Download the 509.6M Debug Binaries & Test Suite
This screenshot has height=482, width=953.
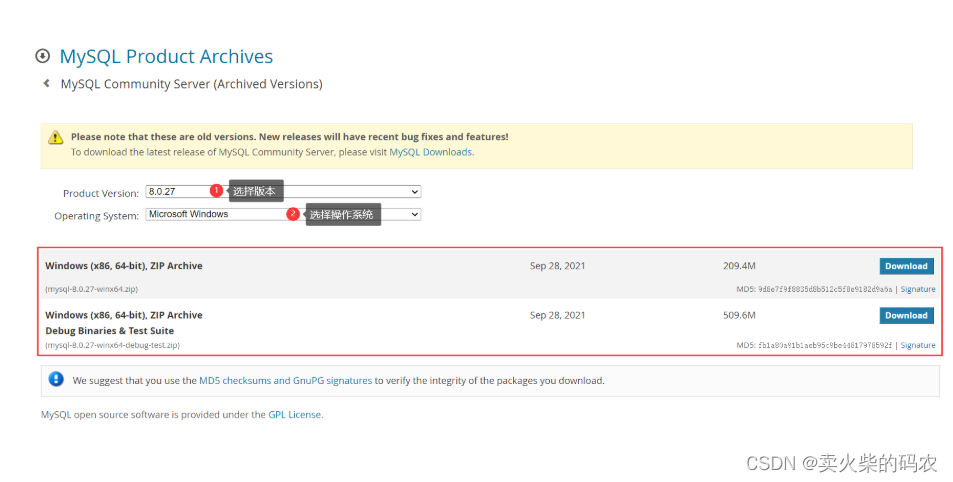[x=906, y=315]
